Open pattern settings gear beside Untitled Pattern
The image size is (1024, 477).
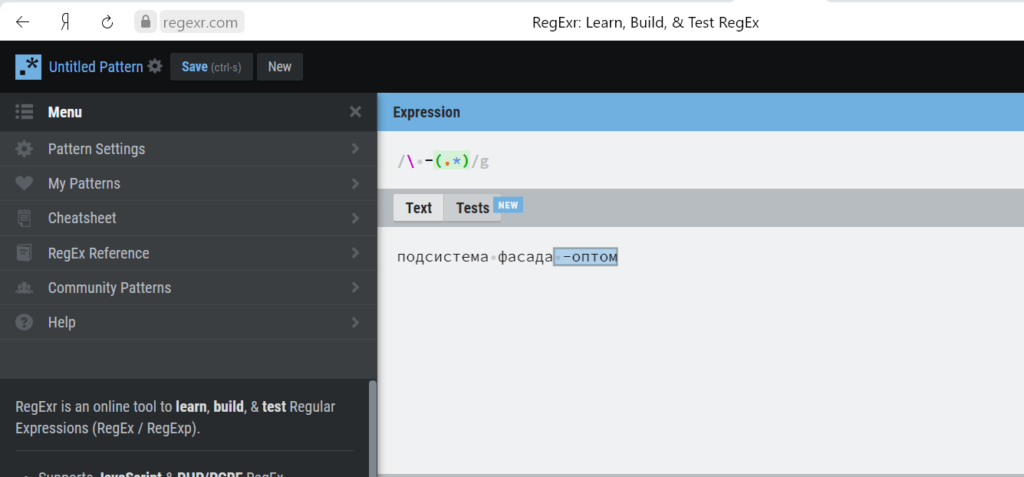[155, 67]
